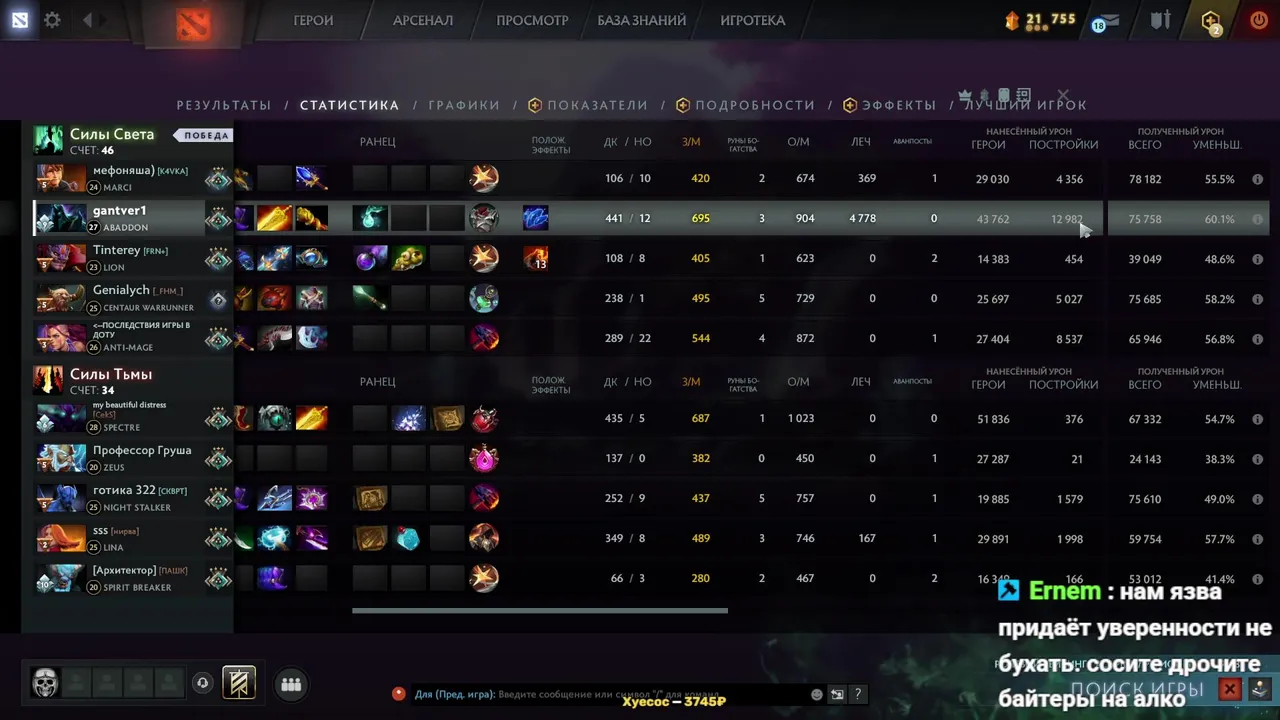Click the red power quit icon

pyautogui.click(x=1259, y=20)
